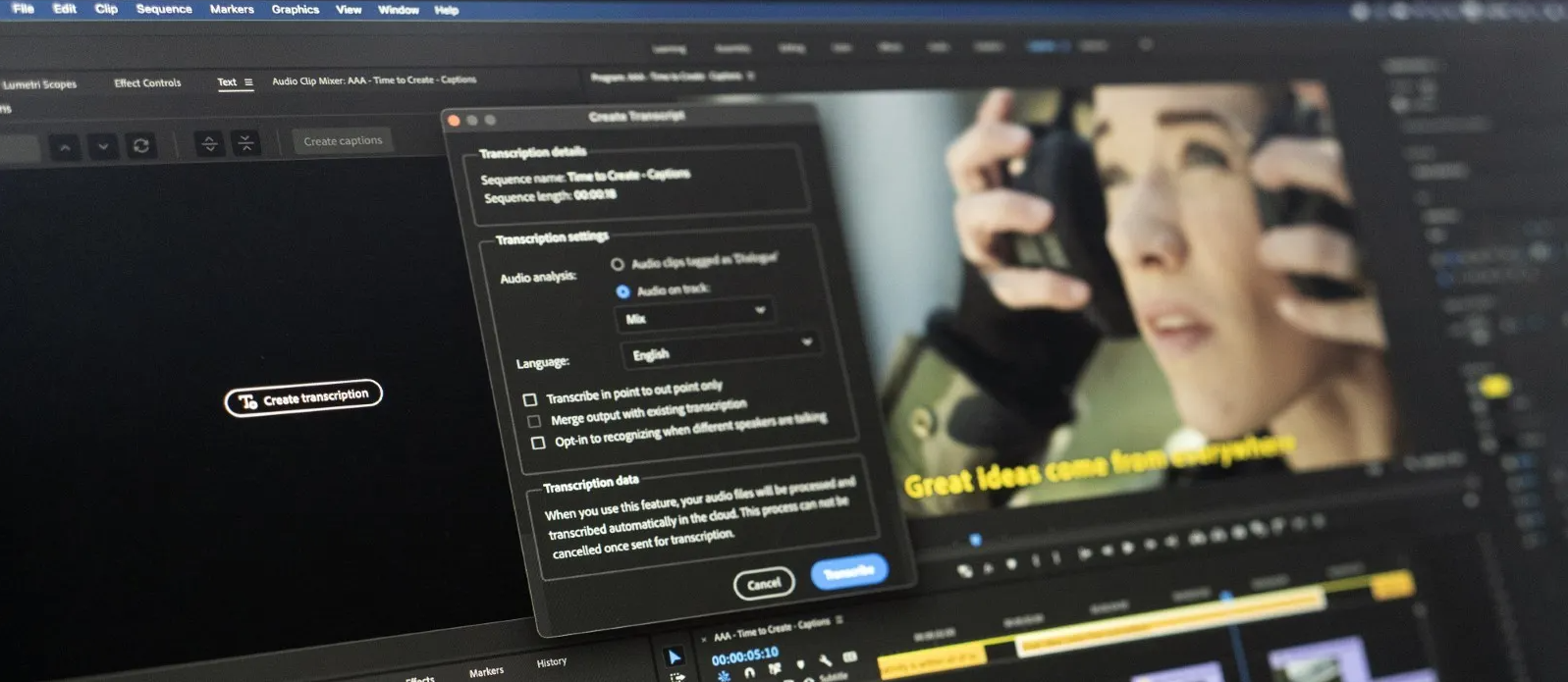Check opt-in to recognizing different speakers

pyautogui.click(x=538, y=443)
